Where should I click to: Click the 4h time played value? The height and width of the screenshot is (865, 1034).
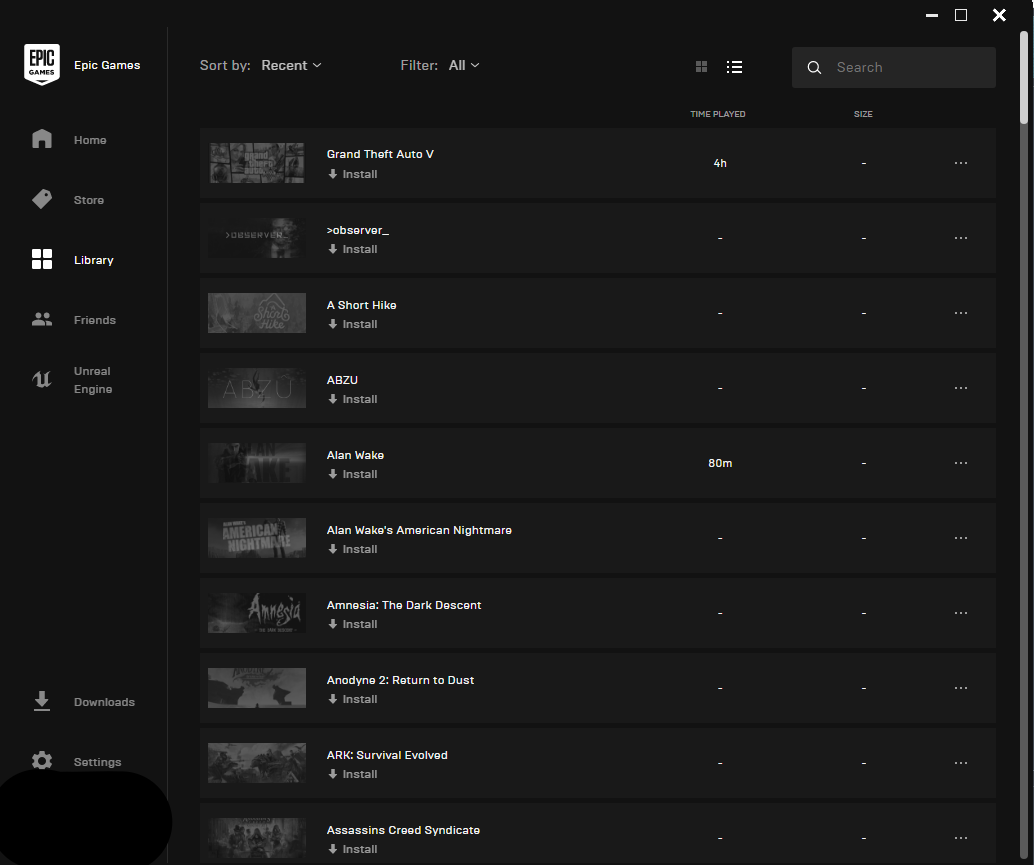719,163
